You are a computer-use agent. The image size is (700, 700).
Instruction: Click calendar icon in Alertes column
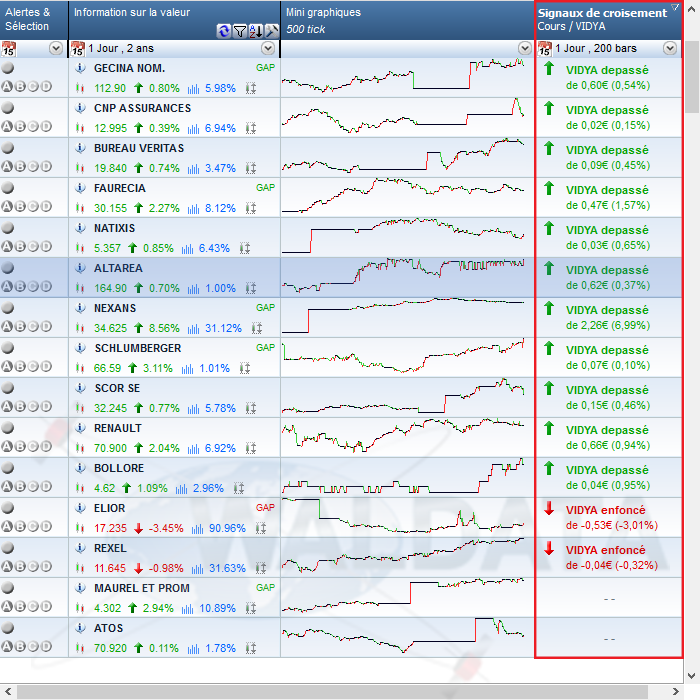[8, 48]
